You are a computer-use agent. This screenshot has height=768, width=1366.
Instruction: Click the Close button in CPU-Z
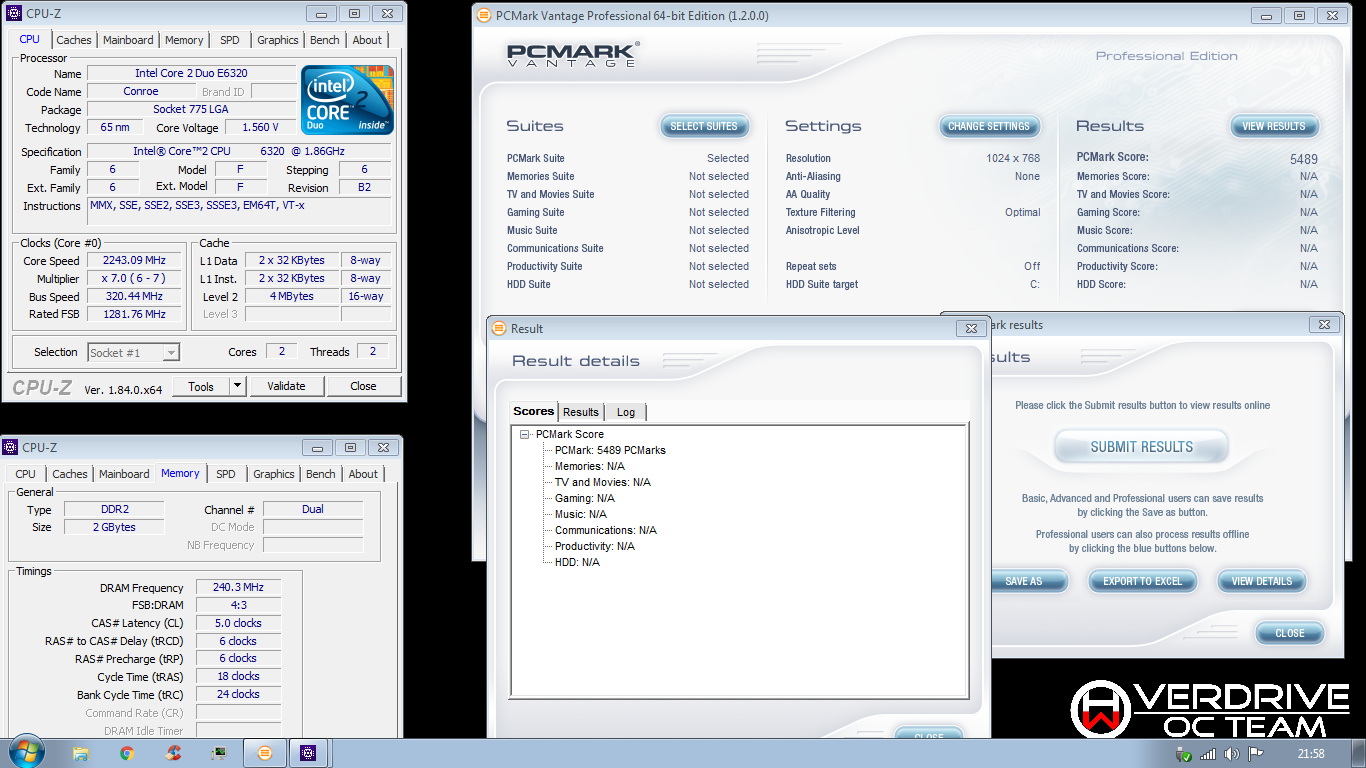click(x=363, y=386)
